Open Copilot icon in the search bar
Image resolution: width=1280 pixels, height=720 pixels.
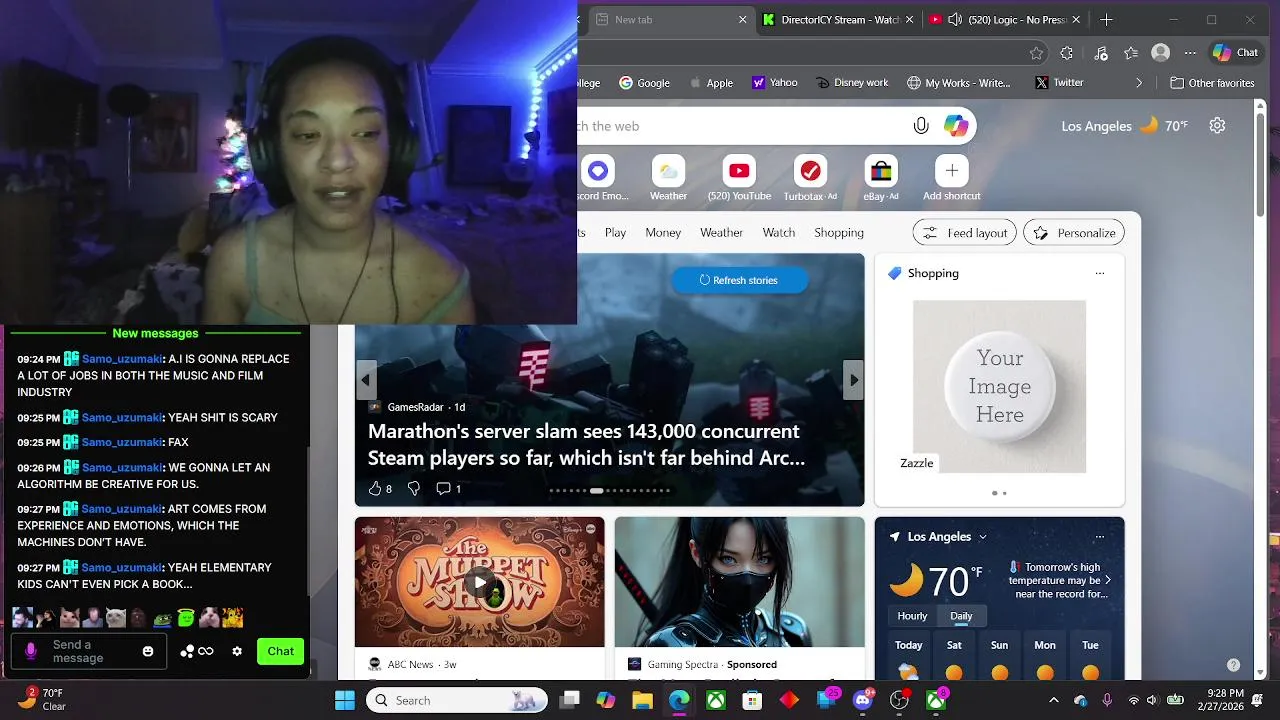coord(956,126)
